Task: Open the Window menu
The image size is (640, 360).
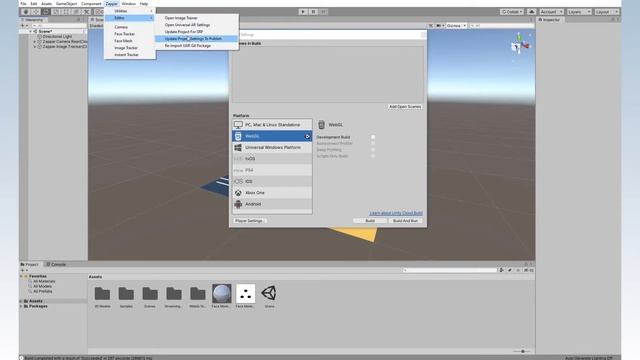Action: (129, 4)
